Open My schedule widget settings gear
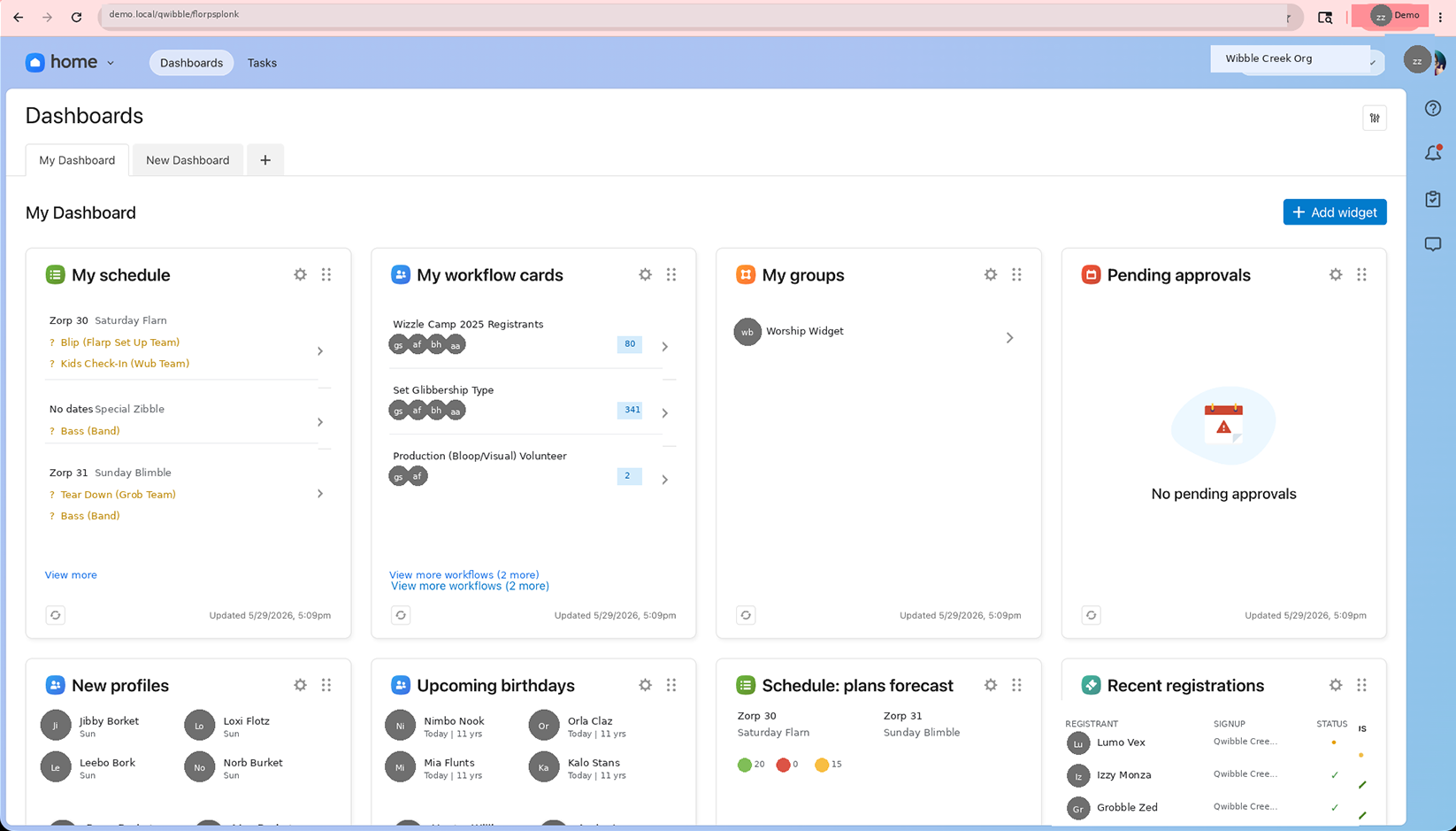This screenshot has width=1456, height=831. (x=301, y=275)
